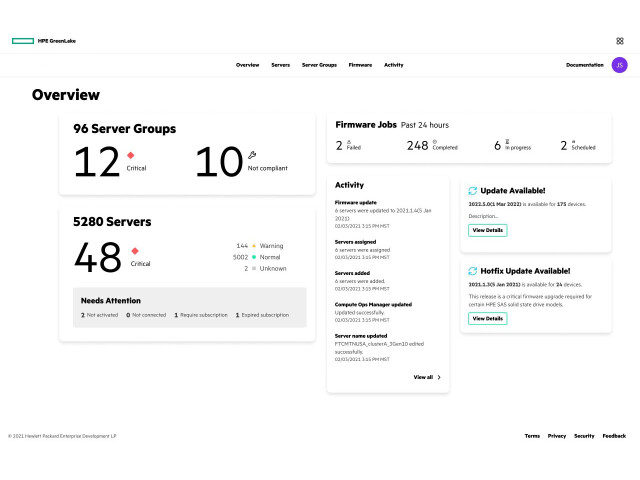Click the Servers added activity entry
This screenshot has height=480, width=640.
(362, 281)
